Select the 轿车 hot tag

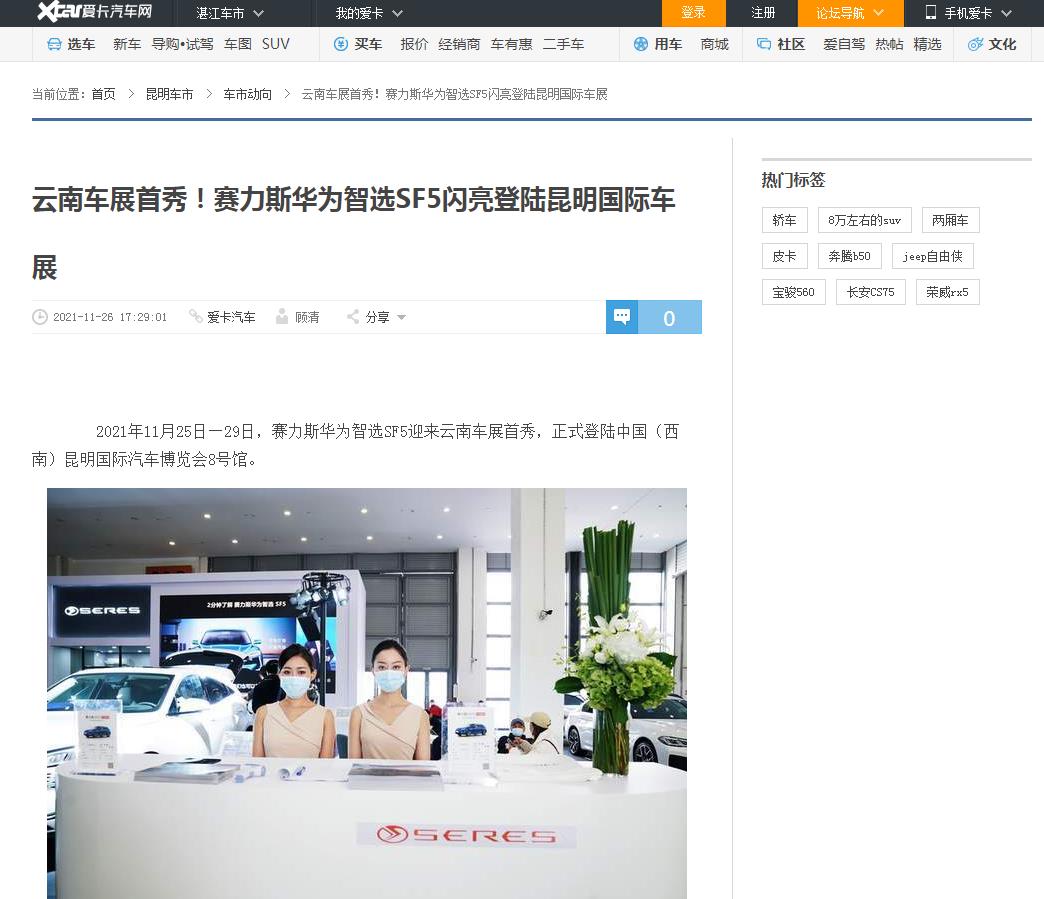[784, 220]
